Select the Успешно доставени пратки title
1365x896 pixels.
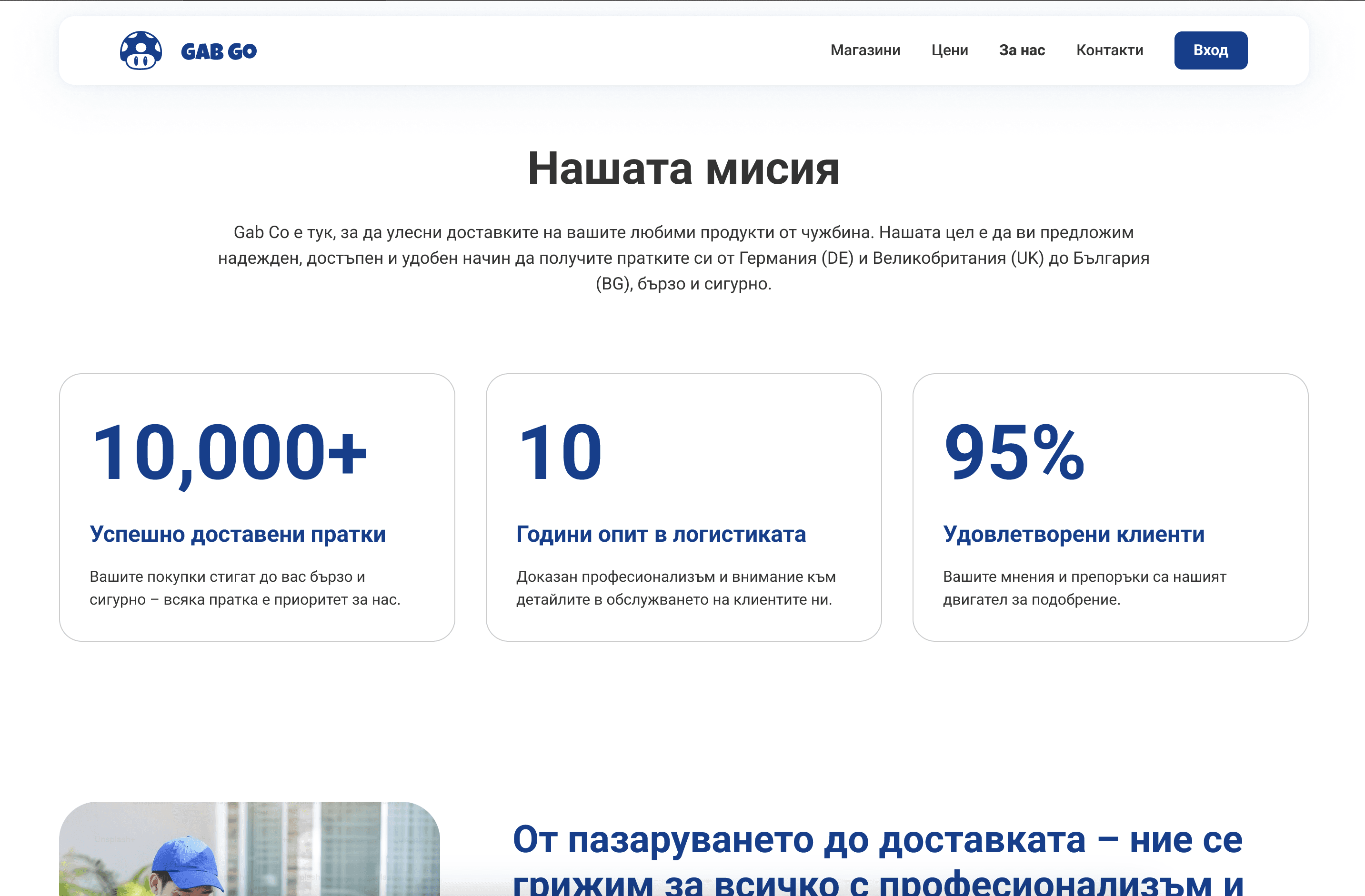click(238, 534)
